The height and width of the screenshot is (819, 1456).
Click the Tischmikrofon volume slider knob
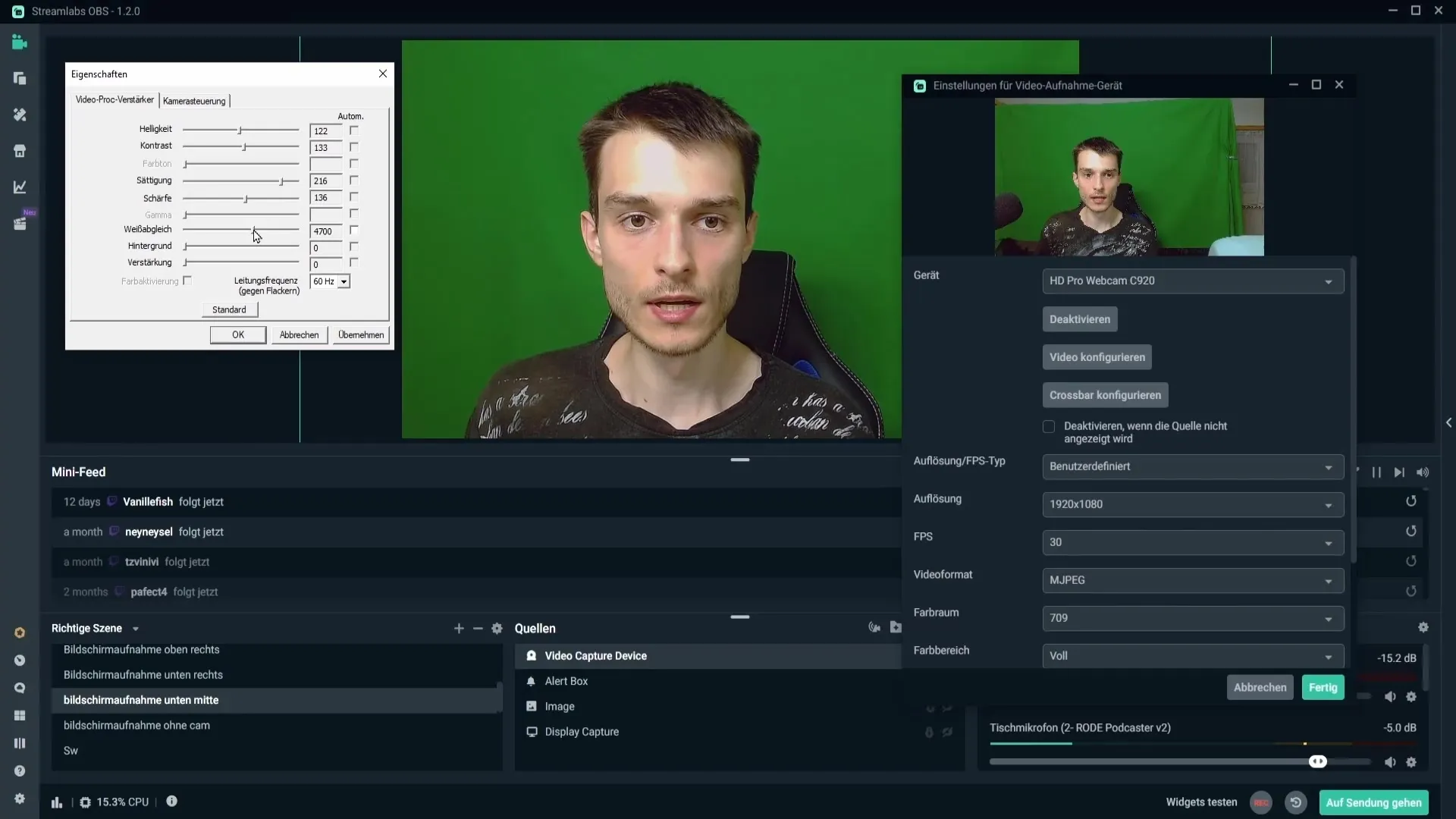tap(1318, 762)
